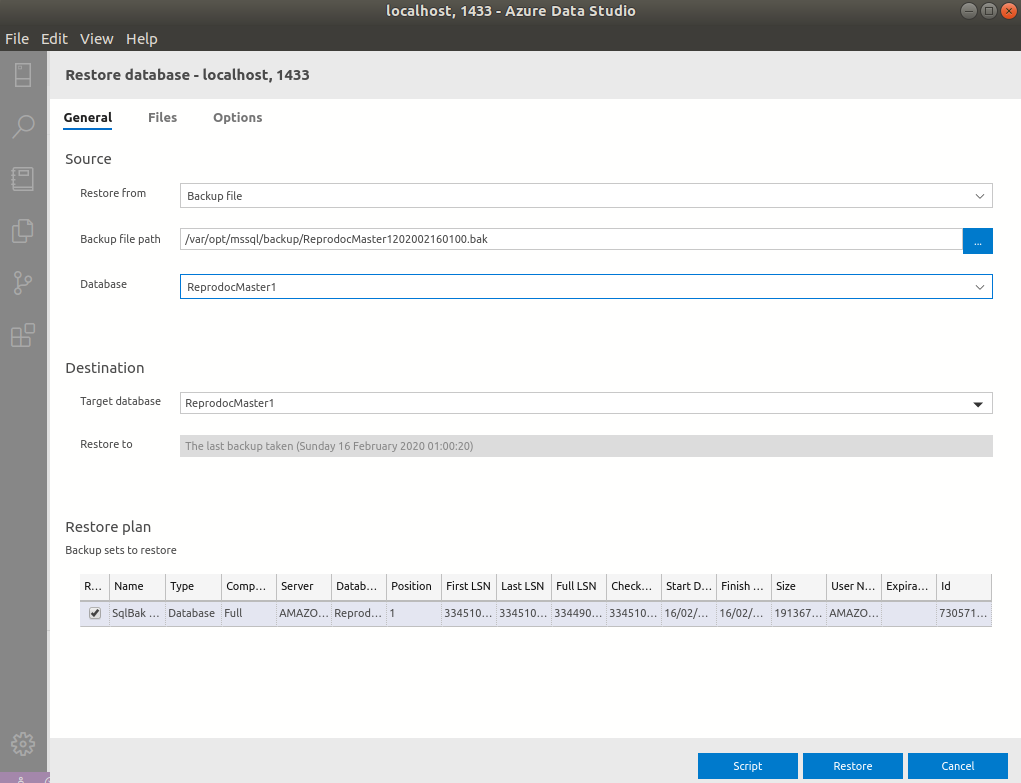Open the View menu

96,38
